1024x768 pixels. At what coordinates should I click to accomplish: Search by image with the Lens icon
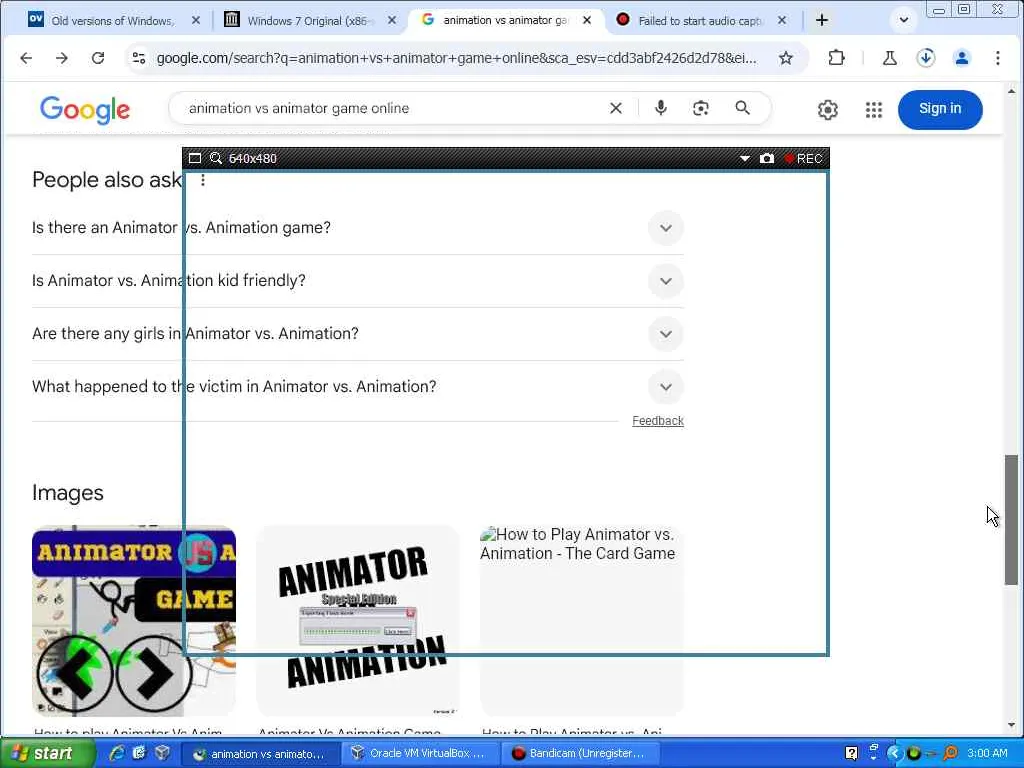coord(701,108)
